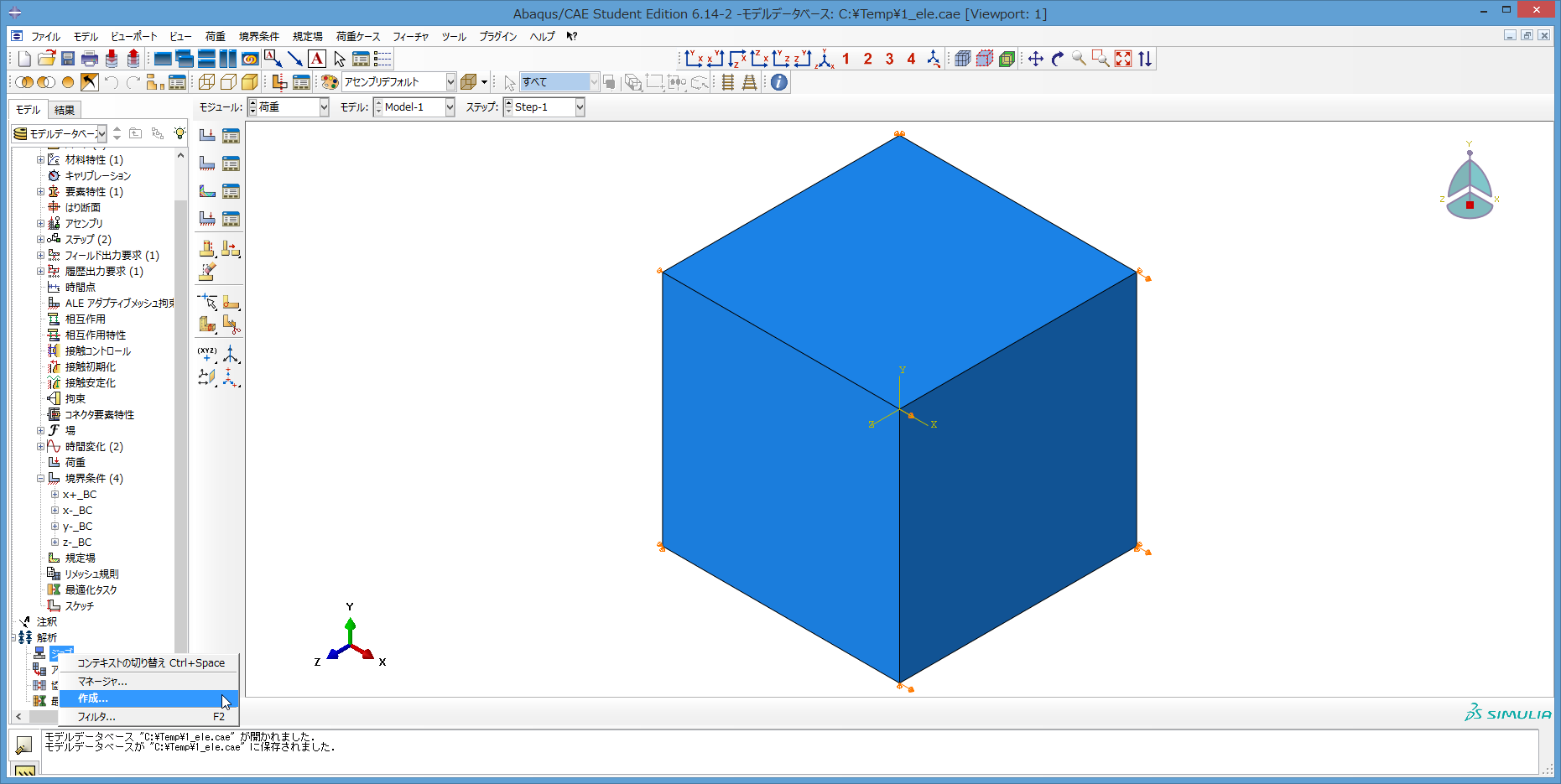The height and width of the screenshot is (784, 1561).
Task: Switch to the 結果 tab
Action: (x=65, y=110)
